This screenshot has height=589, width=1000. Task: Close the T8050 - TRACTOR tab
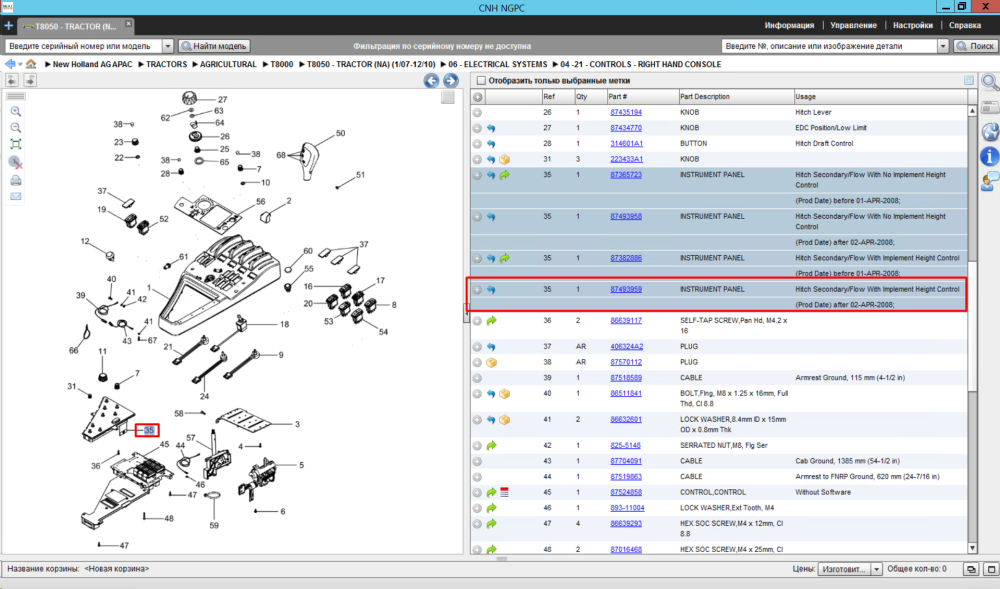pyautogui.click(x=128, y=24)
